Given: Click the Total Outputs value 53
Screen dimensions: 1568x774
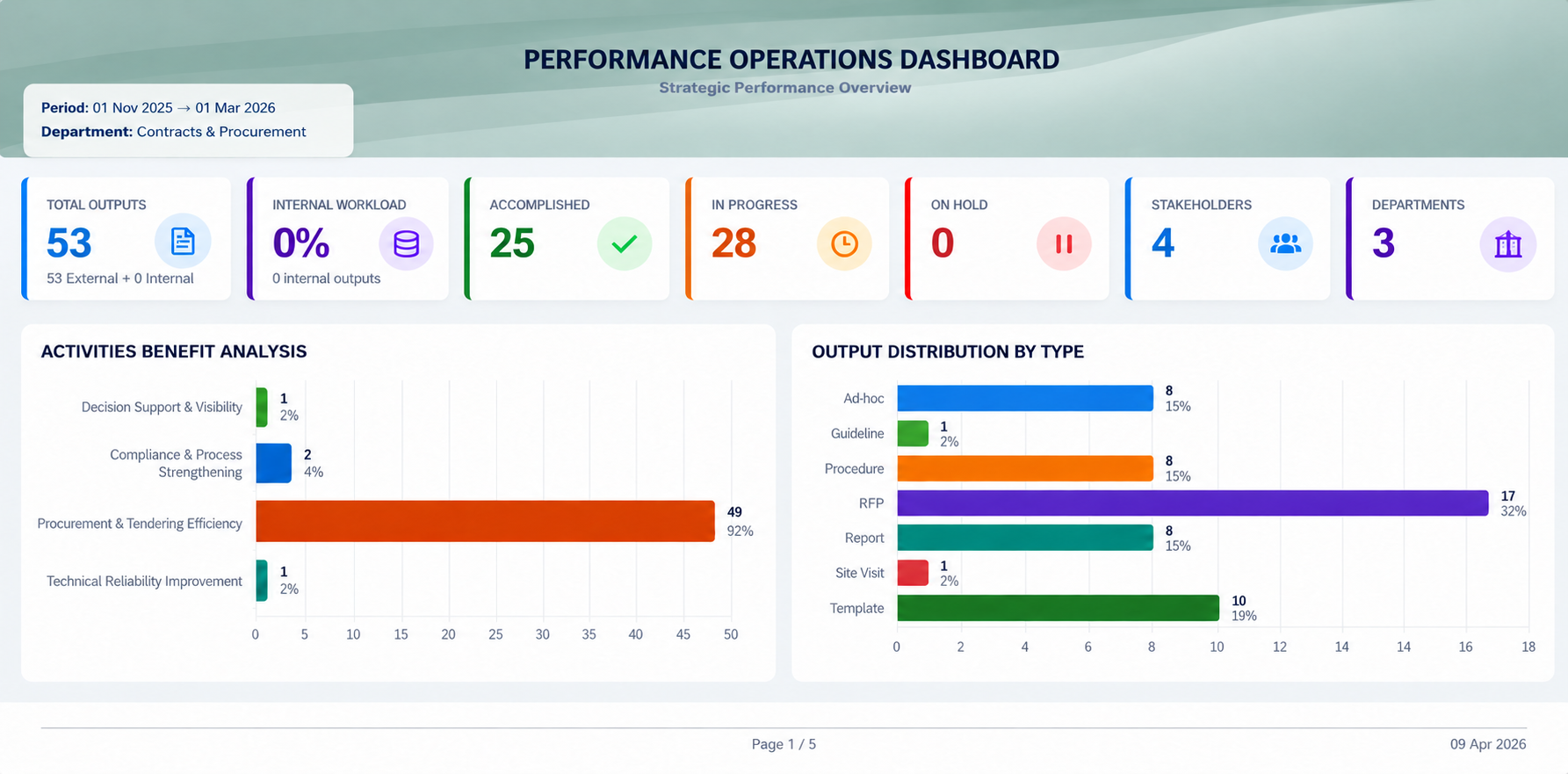Looking at the screenshot, I should click(69, 243).
